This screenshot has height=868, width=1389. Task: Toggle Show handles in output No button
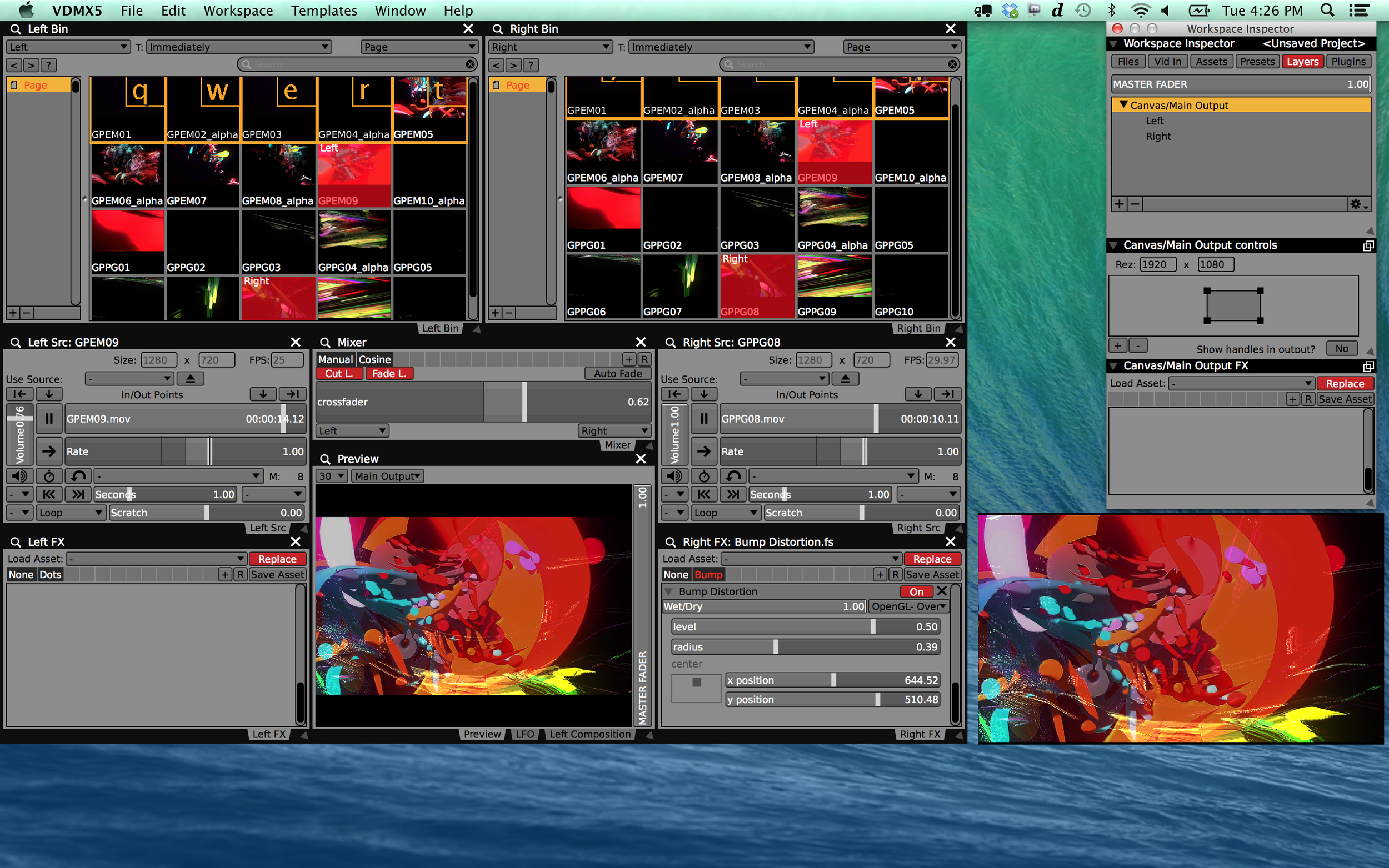click(x=1342, y=348)
